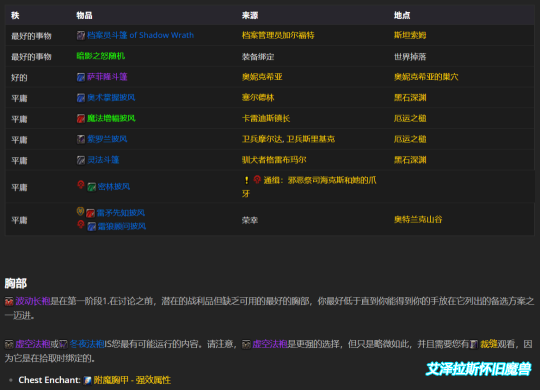Click the 紫罗兰披风 item icon
Screen dimensions: 540x390
coord(81,139)
